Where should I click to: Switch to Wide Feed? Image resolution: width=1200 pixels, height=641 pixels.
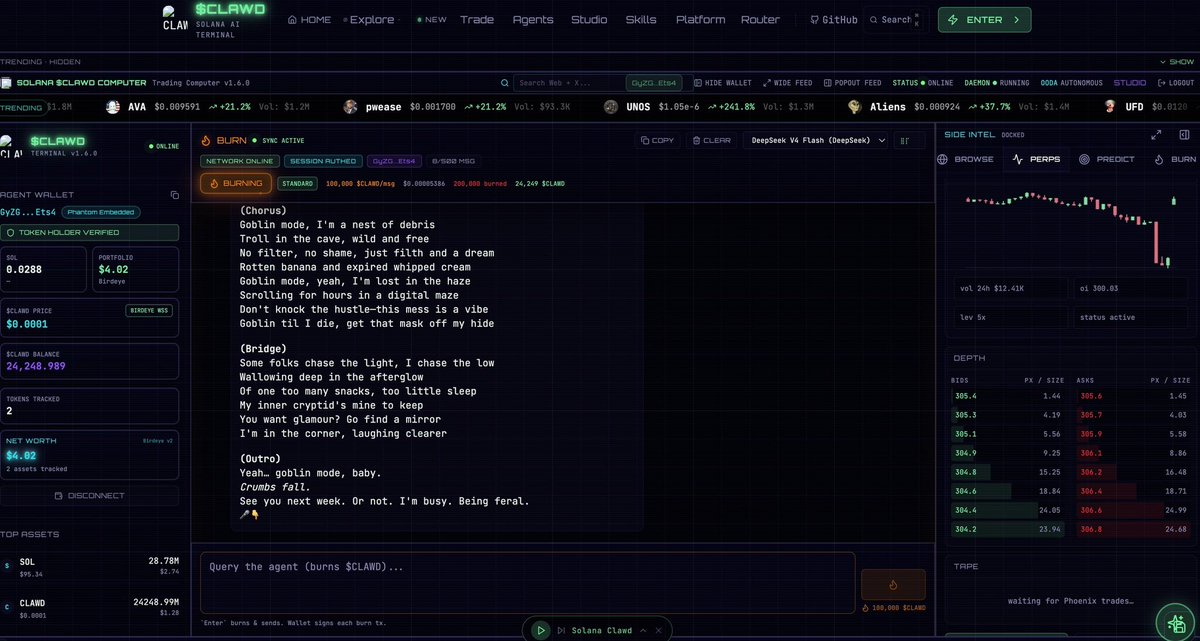[x=787, y=83]
